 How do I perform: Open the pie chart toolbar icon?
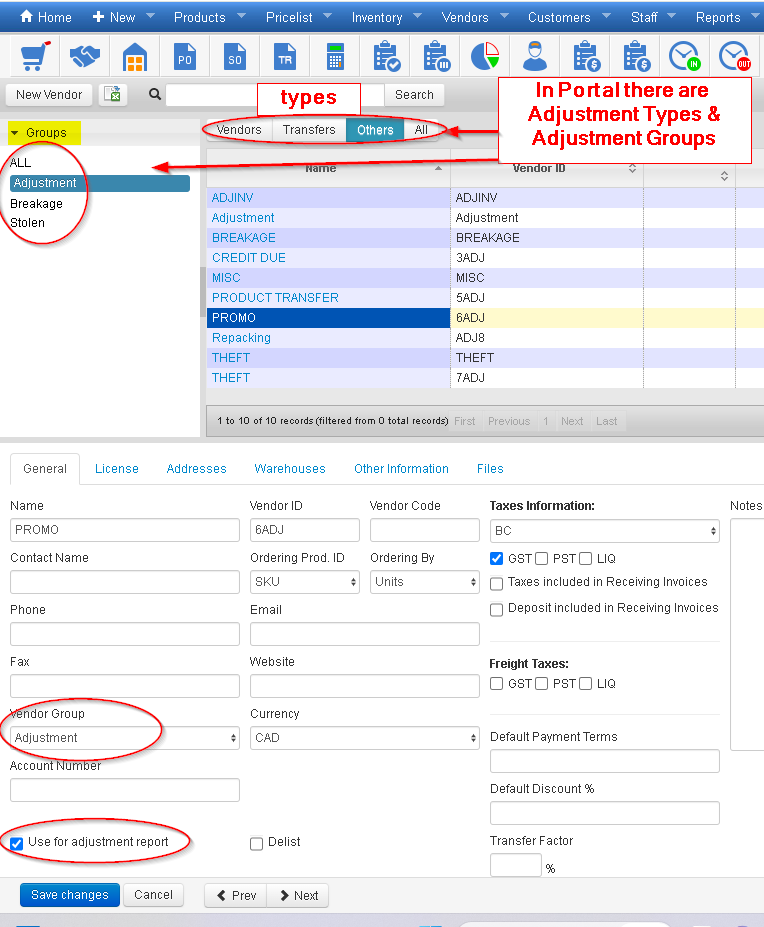(x=485, y=56)
